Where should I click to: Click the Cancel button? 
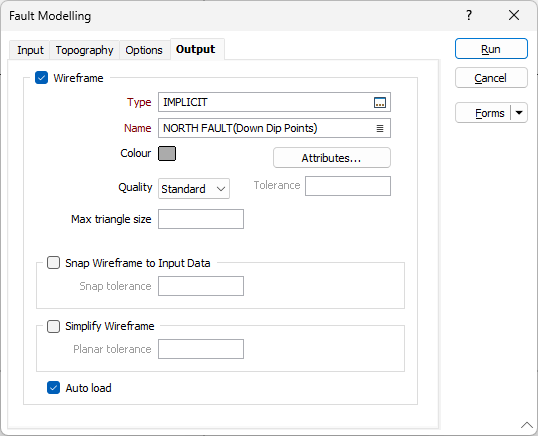pos(491,78)
